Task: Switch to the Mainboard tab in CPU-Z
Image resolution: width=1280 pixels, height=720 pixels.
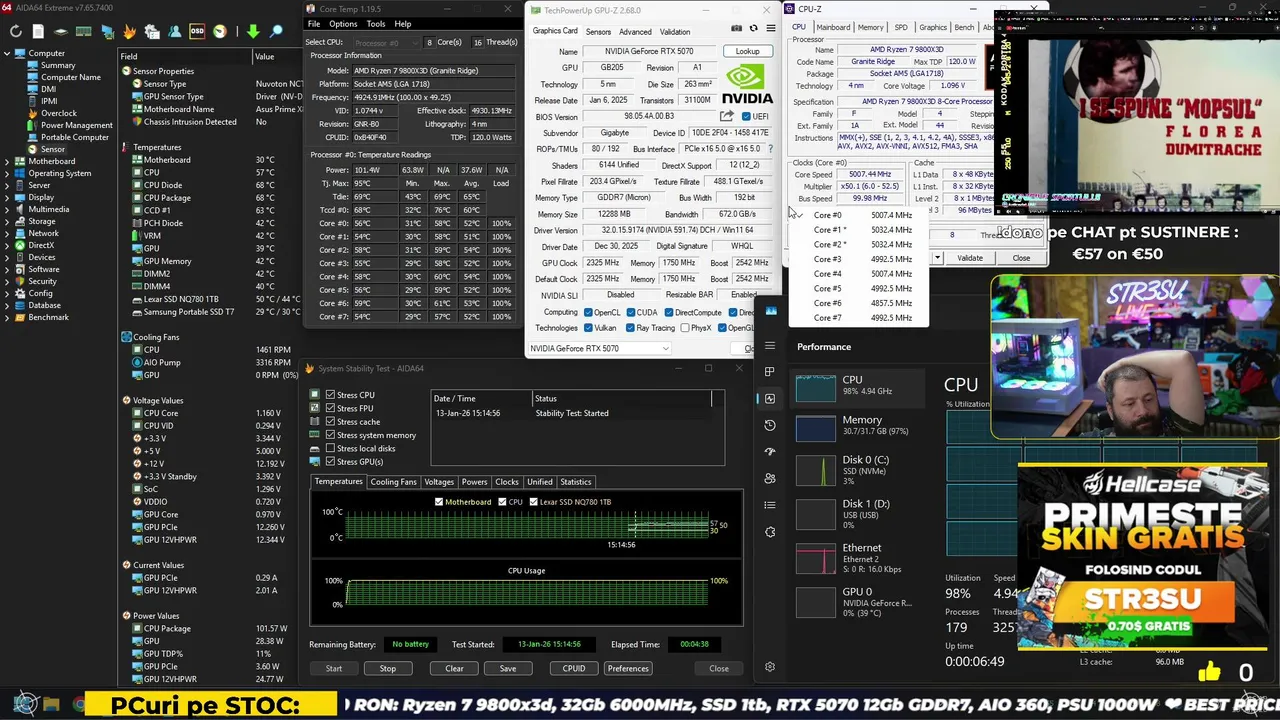Action: [x=832, y=27]
